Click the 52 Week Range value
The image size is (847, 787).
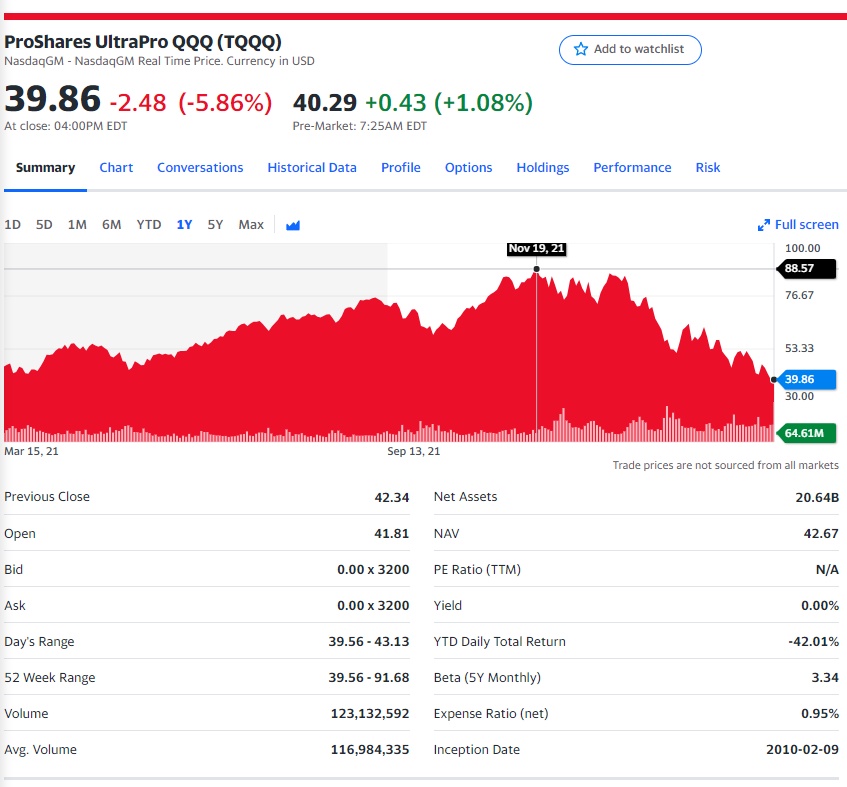[x=369, y=678]
